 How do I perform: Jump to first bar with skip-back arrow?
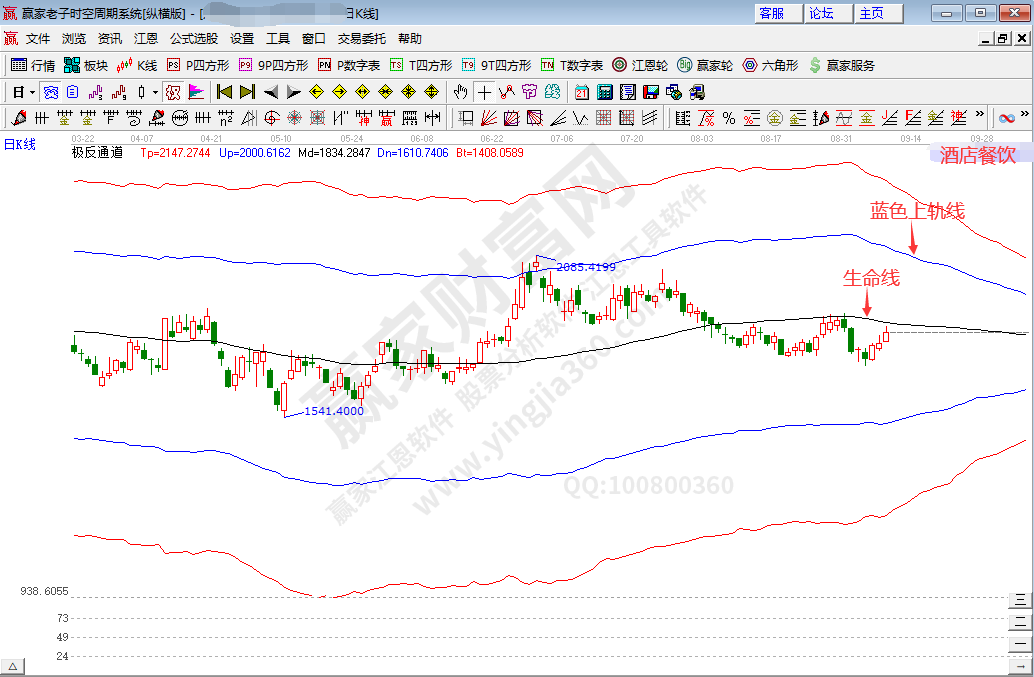[224, 92]
